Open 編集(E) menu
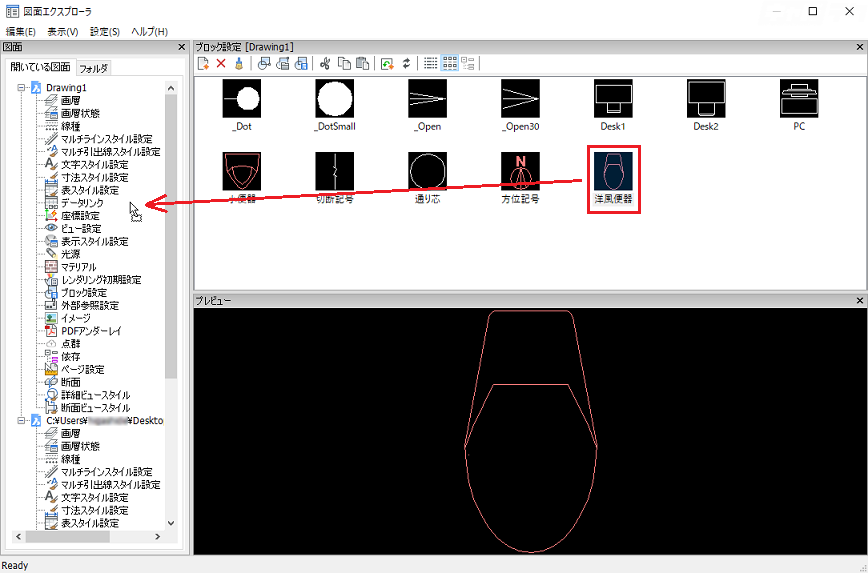Screen dimensions: 868x573 tap(21, 32)
